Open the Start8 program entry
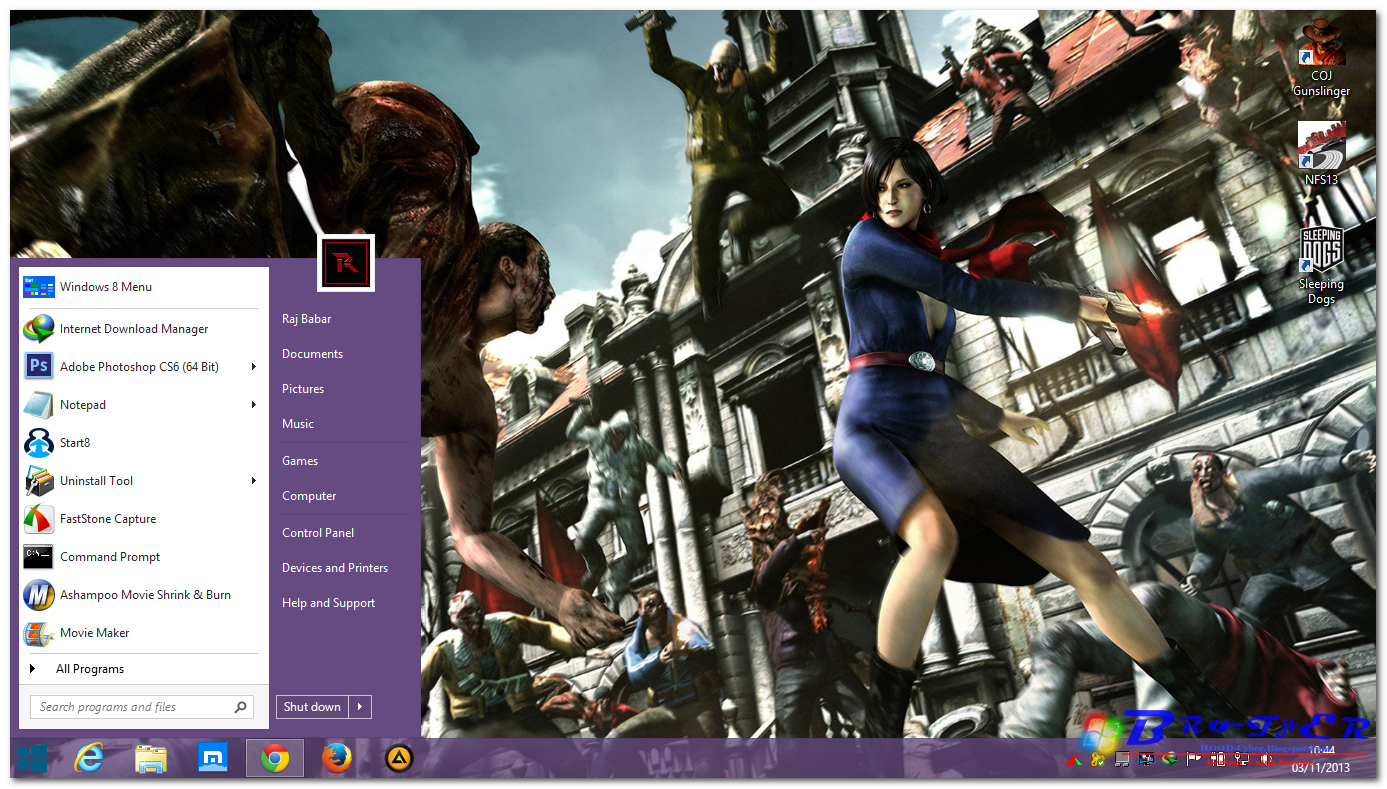 coord(144,443)
